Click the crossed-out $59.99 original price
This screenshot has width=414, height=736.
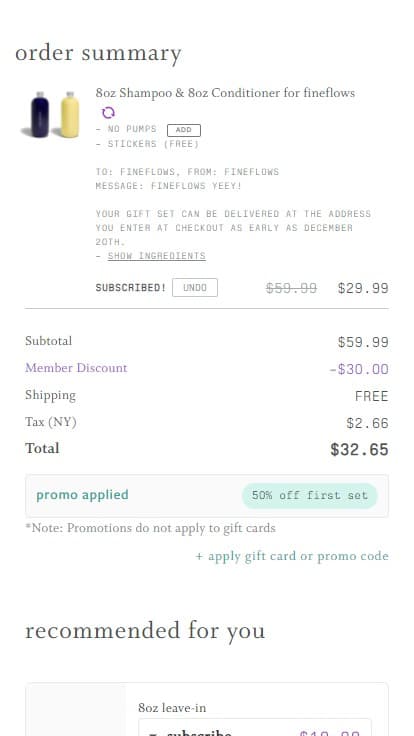click(x=291, y=288)
